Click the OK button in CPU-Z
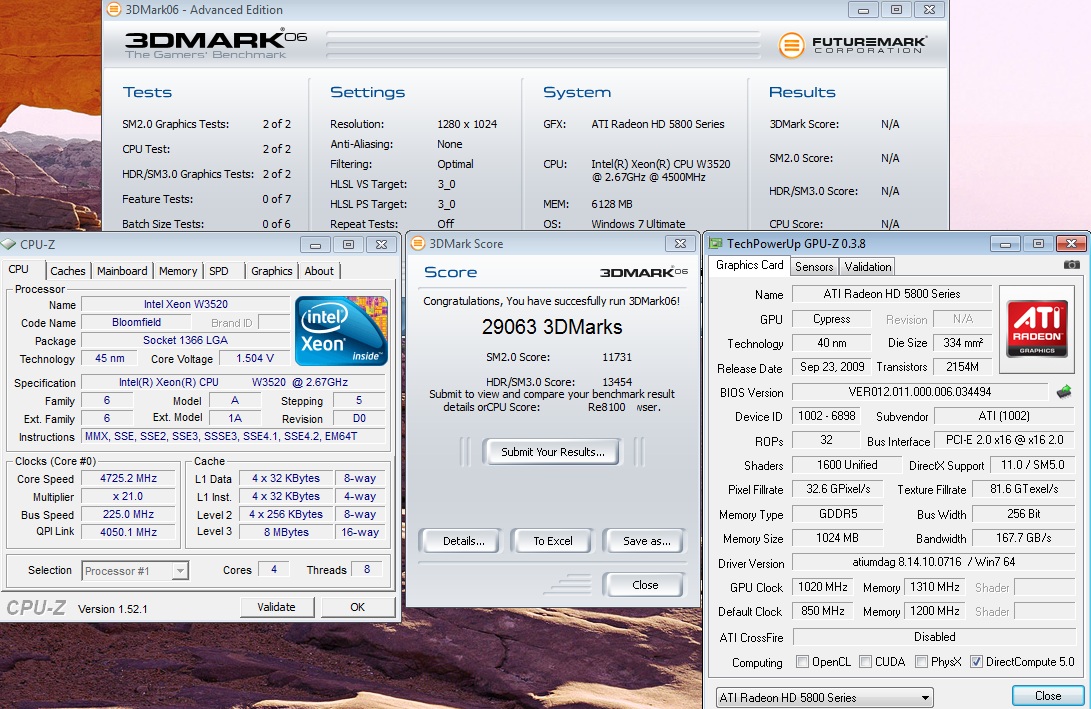Screen dimensions: 1091x709 tap(357, 607)
